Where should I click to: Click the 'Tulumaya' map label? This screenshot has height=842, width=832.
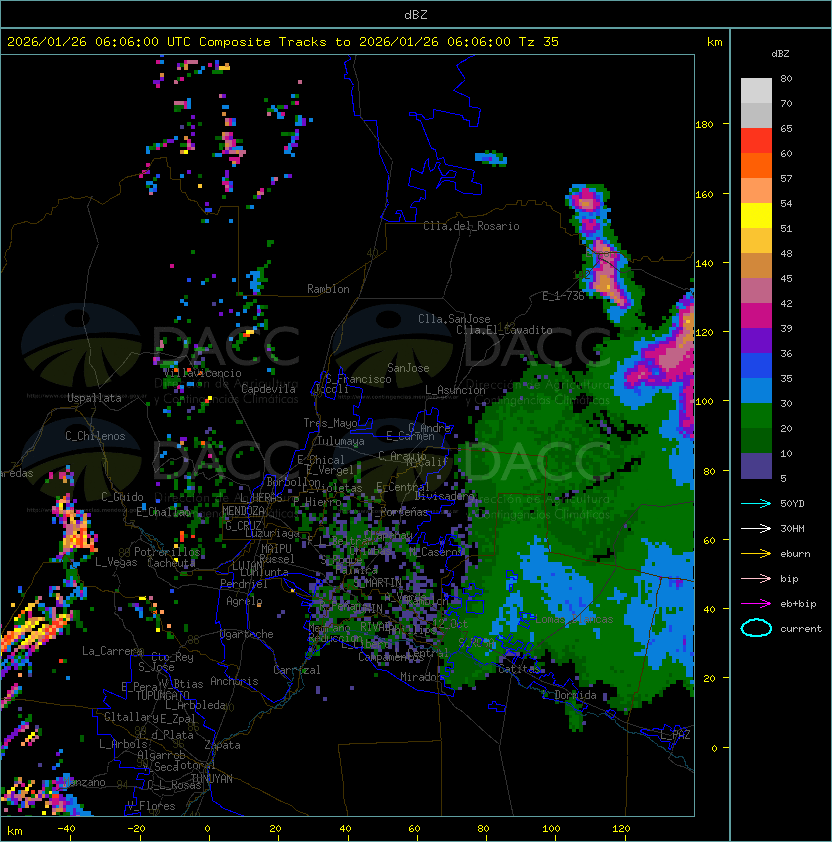point(341,441)
